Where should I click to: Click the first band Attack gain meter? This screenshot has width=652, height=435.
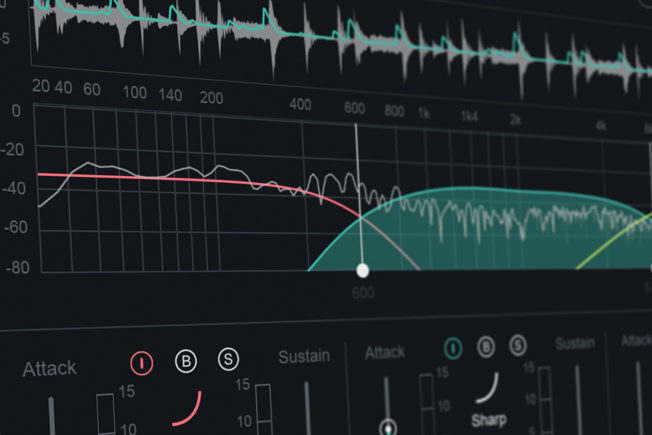[x=106, y=413]
